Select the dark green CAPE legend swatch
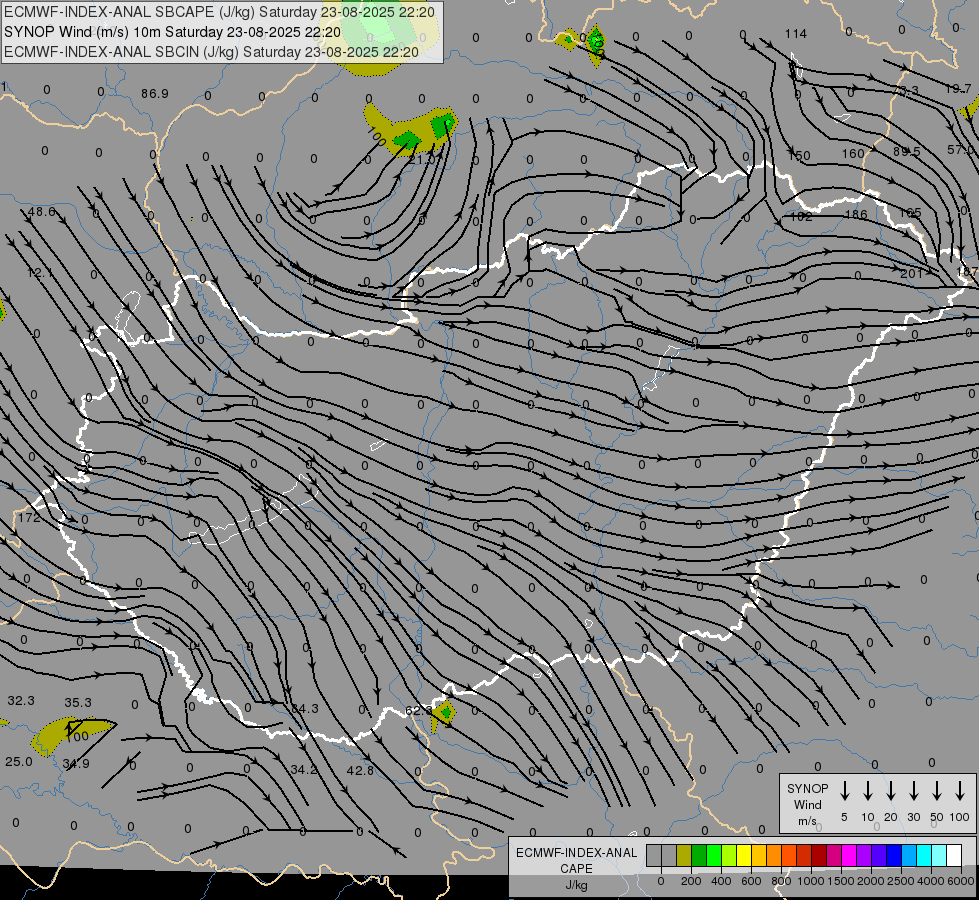Image resolution: width=979 pixels, height=900 pixels. pyautogui.click(x=699, y=856)
